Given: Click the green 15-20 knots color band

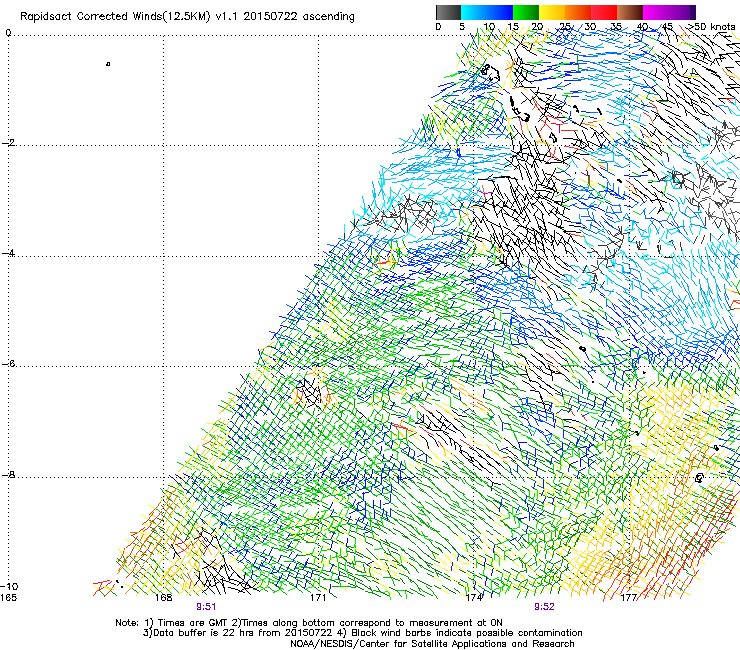Looking at the screenshot, I should pos(526,12).
